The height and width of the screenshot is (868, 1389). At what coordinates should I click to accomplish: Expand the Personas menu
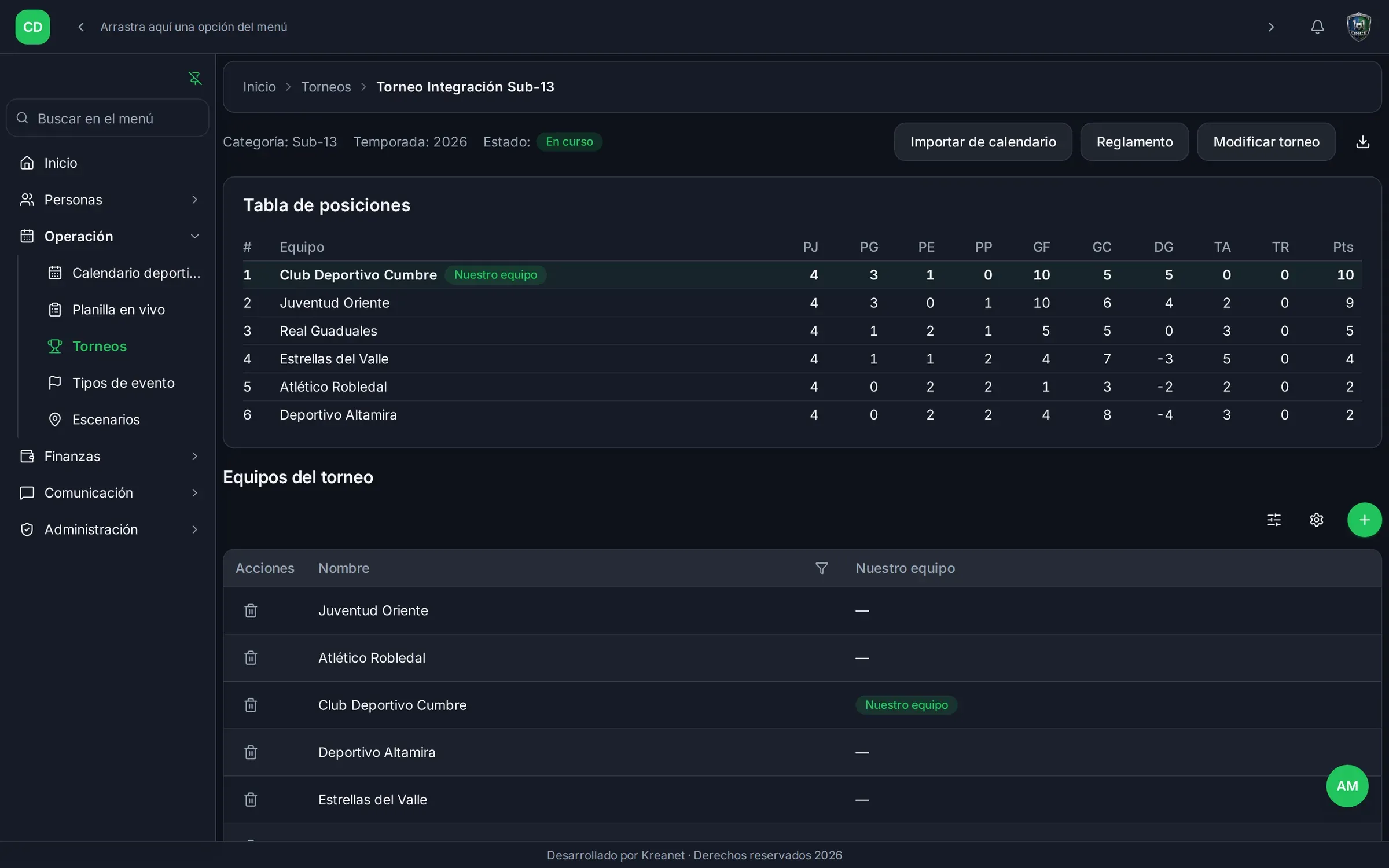tap(108, 200)
